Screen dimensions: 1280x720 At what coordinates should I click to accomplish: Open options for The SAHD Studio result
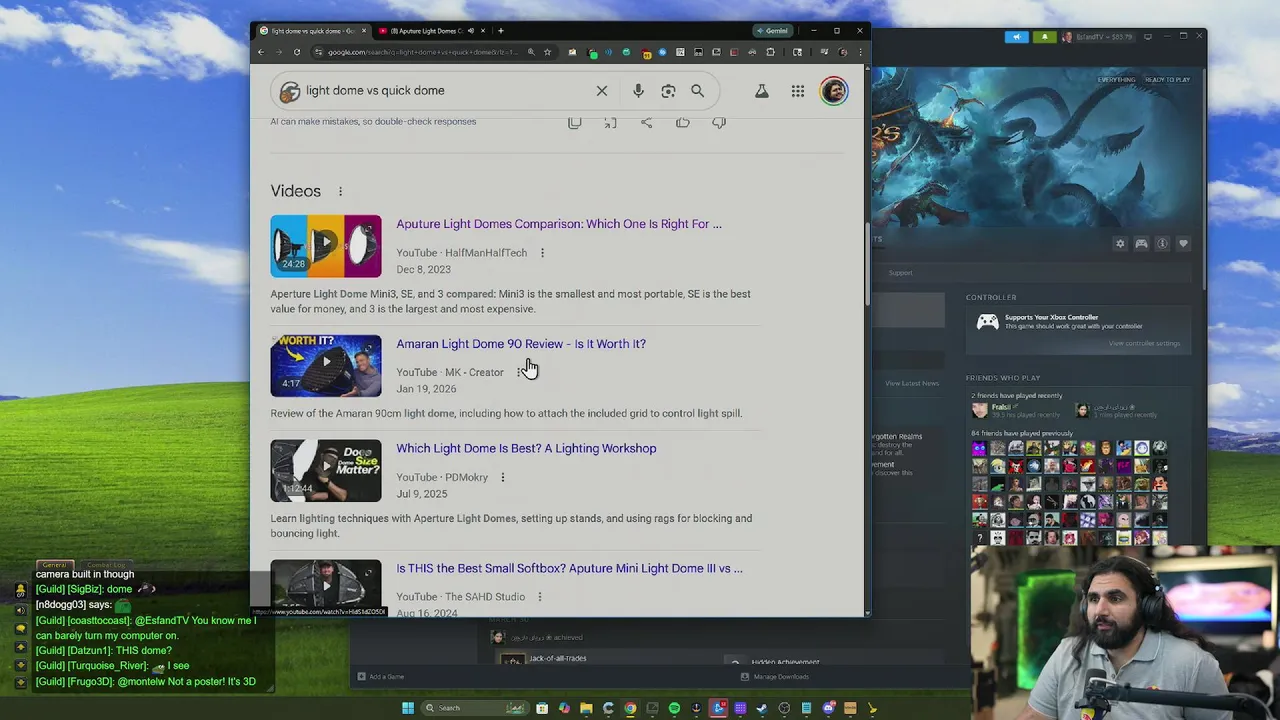point(539,597)
